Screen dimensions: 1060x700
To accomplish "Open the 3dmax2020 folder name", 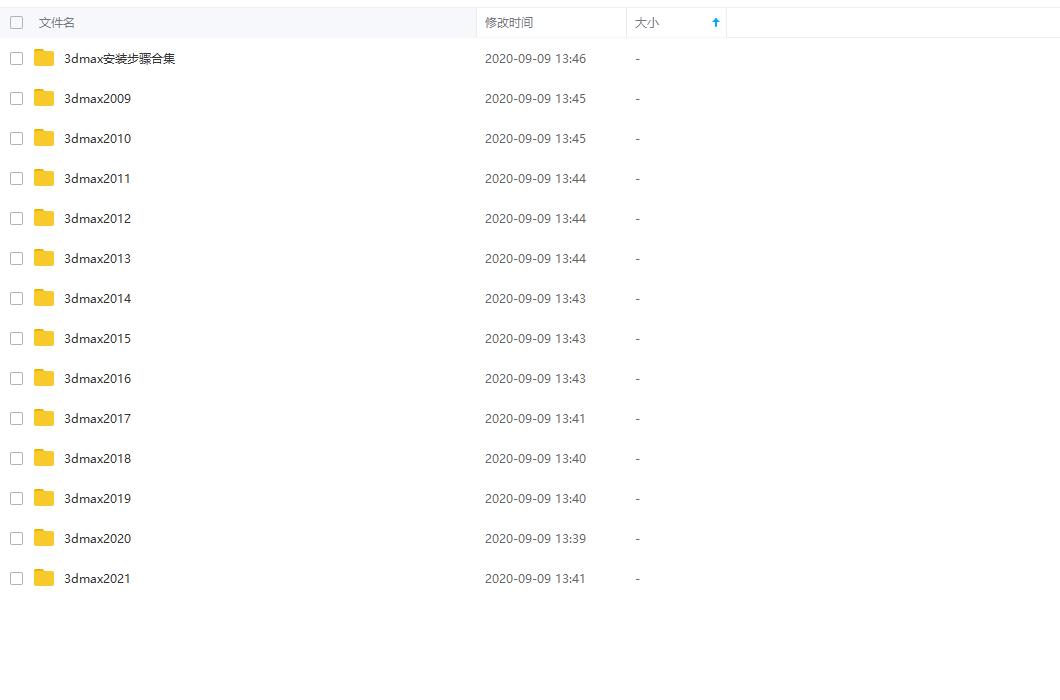I will point(97,538).
